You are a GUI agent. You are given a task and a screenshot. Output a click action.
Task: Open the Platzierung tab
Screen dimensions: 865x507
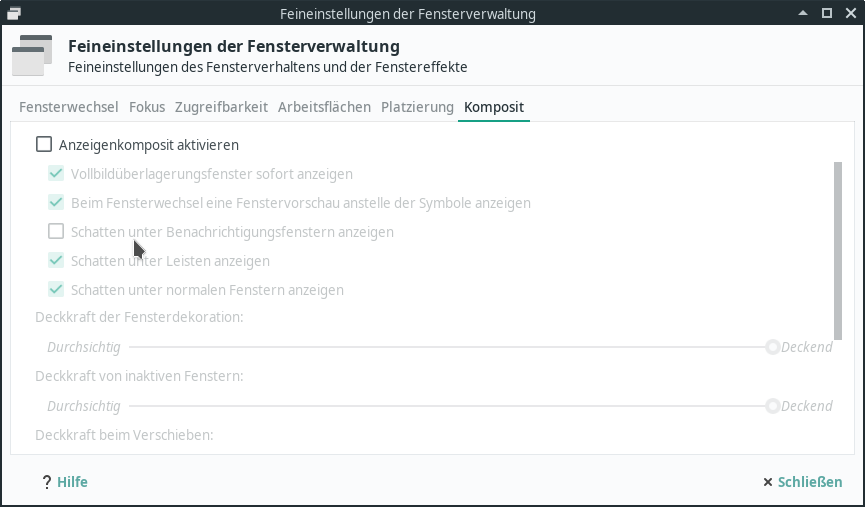coord(417,107)
